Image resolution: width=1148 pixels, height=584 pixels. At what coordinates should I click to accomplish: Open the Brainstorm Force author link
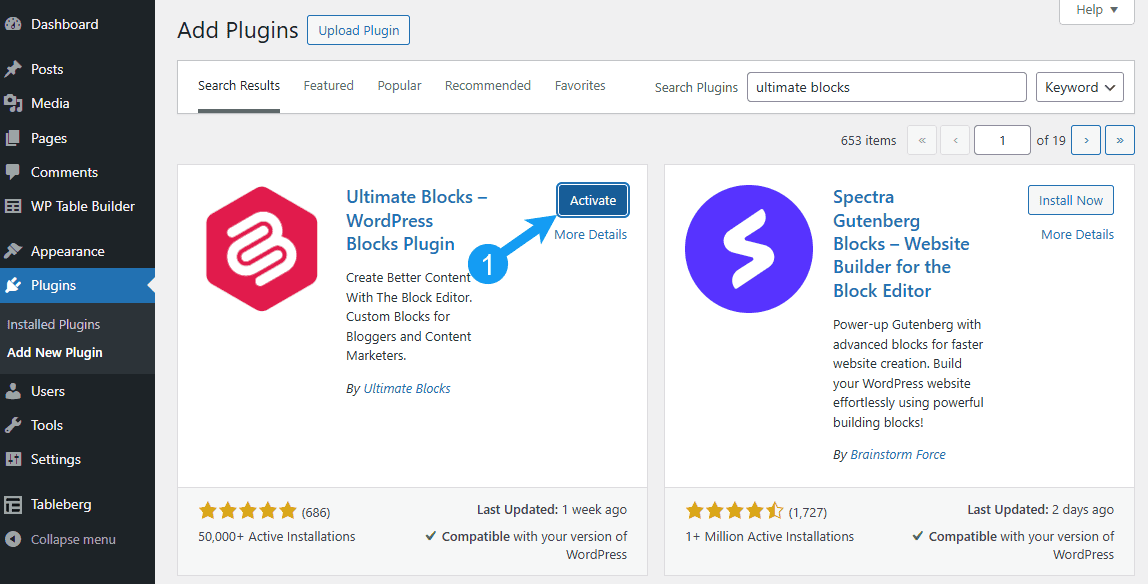(x=898, y=454)
